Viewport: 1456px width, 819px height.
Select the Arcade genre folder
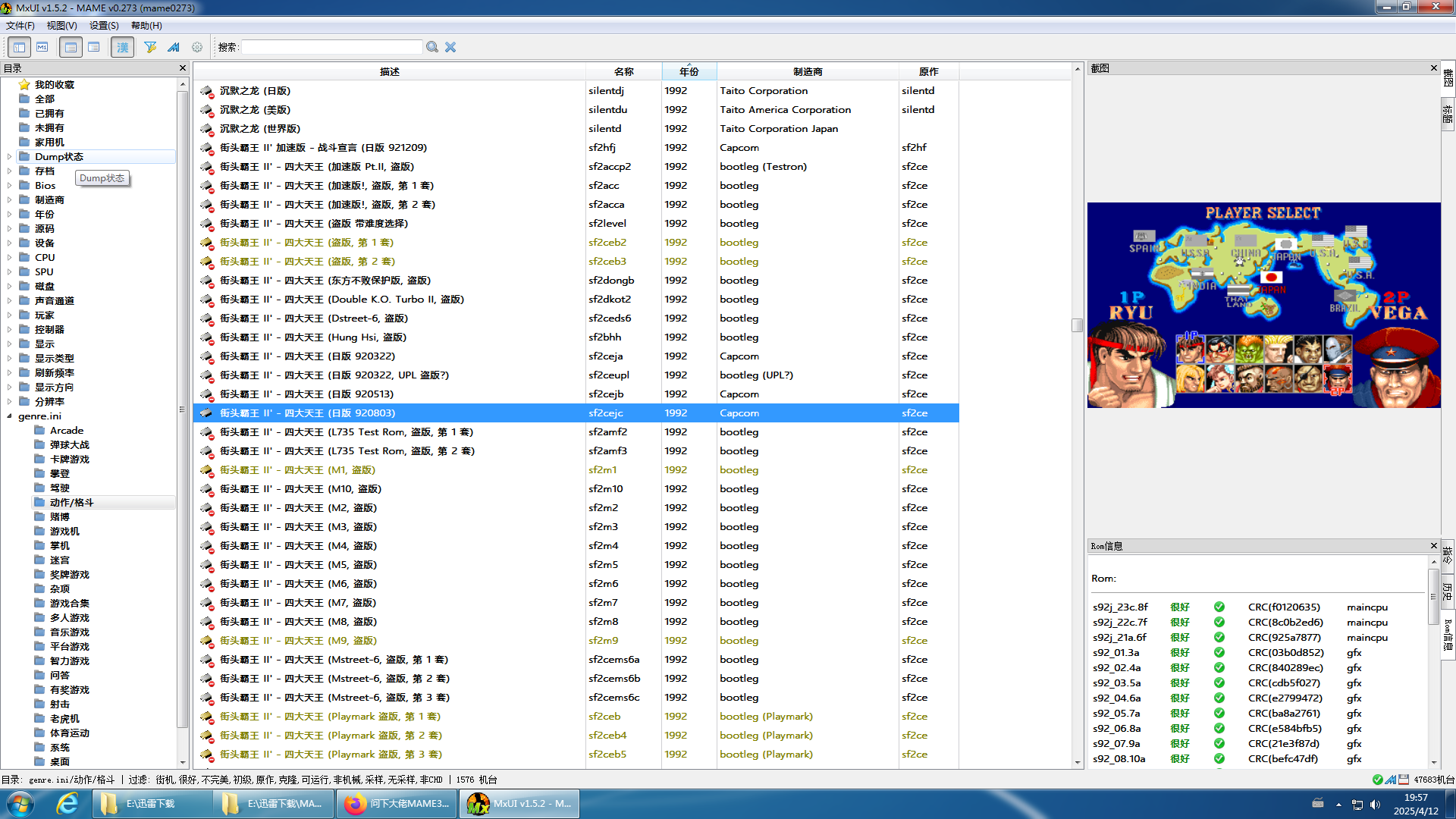tap(66, 430)
